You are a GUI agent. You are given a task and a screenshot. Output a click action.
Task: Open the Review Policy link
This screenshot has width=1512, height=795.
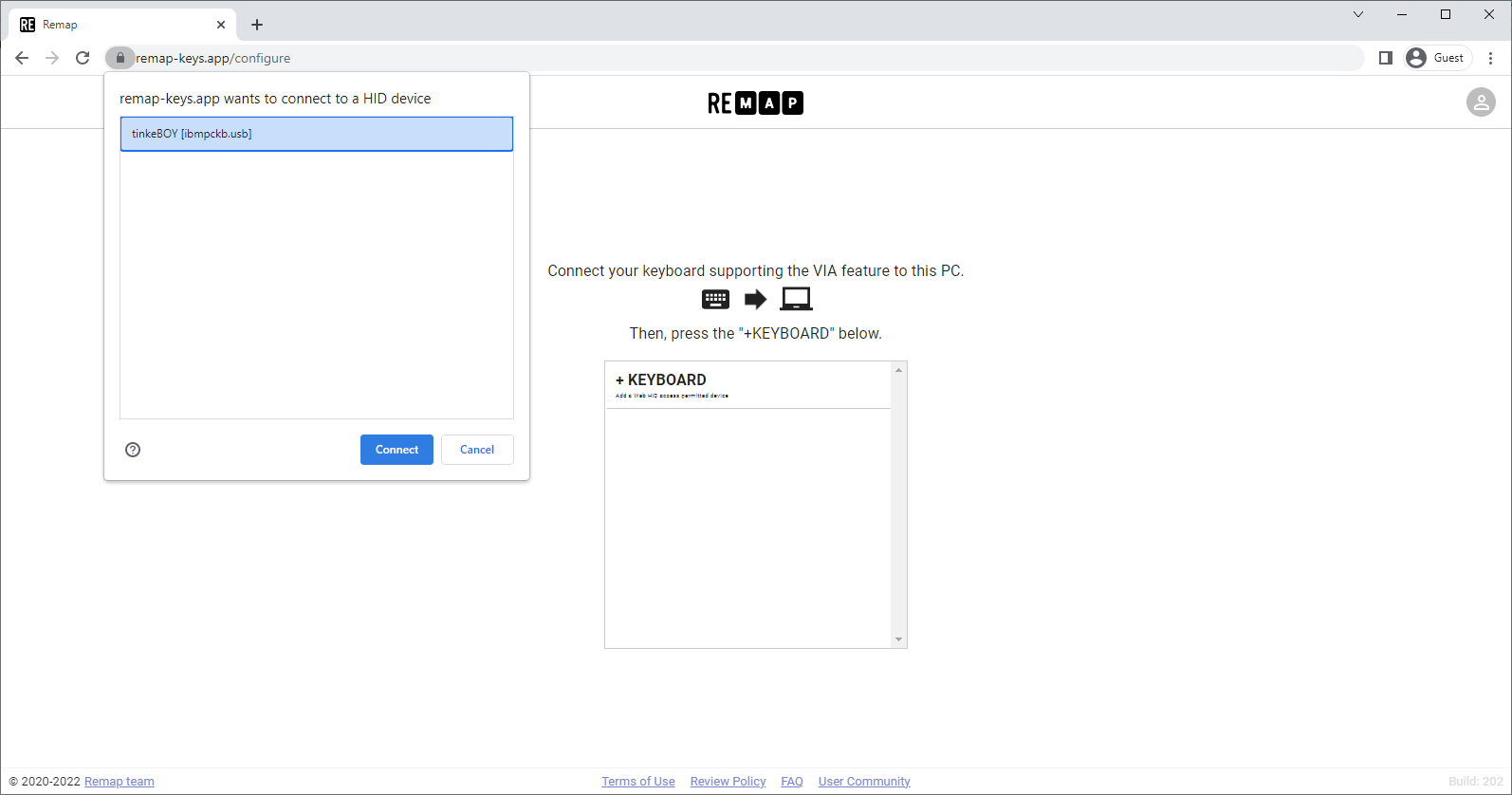[728, 782]
